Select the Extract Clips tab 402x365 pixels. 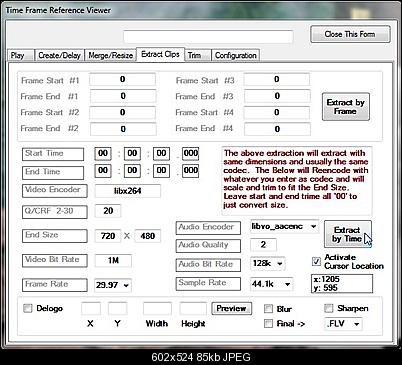pyautogui.click(x=160, y=54)
